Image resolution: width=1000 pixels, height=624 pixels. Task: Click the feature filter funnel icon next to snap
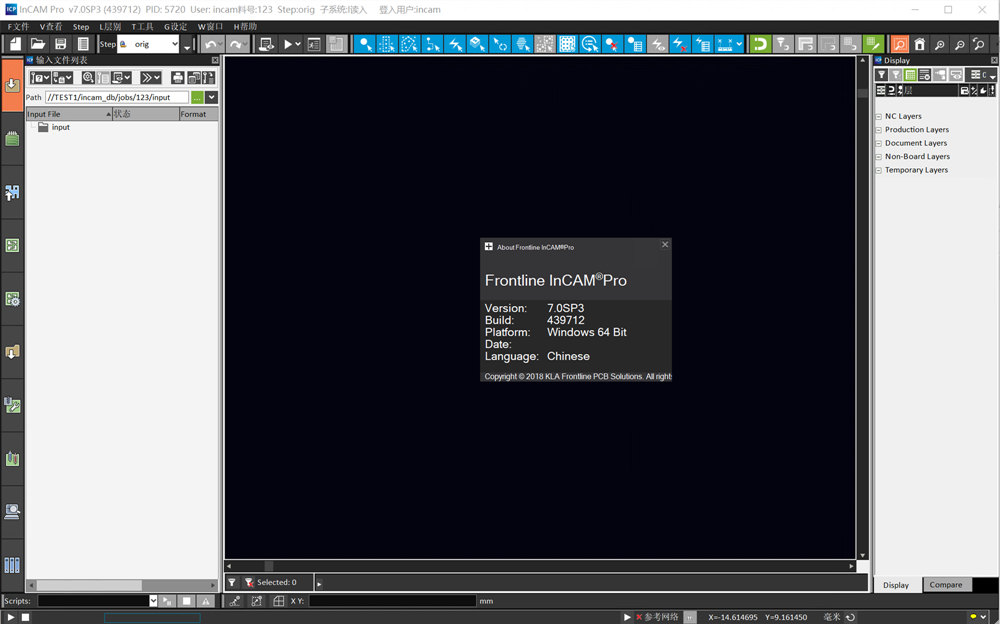[x=783, y=44]
